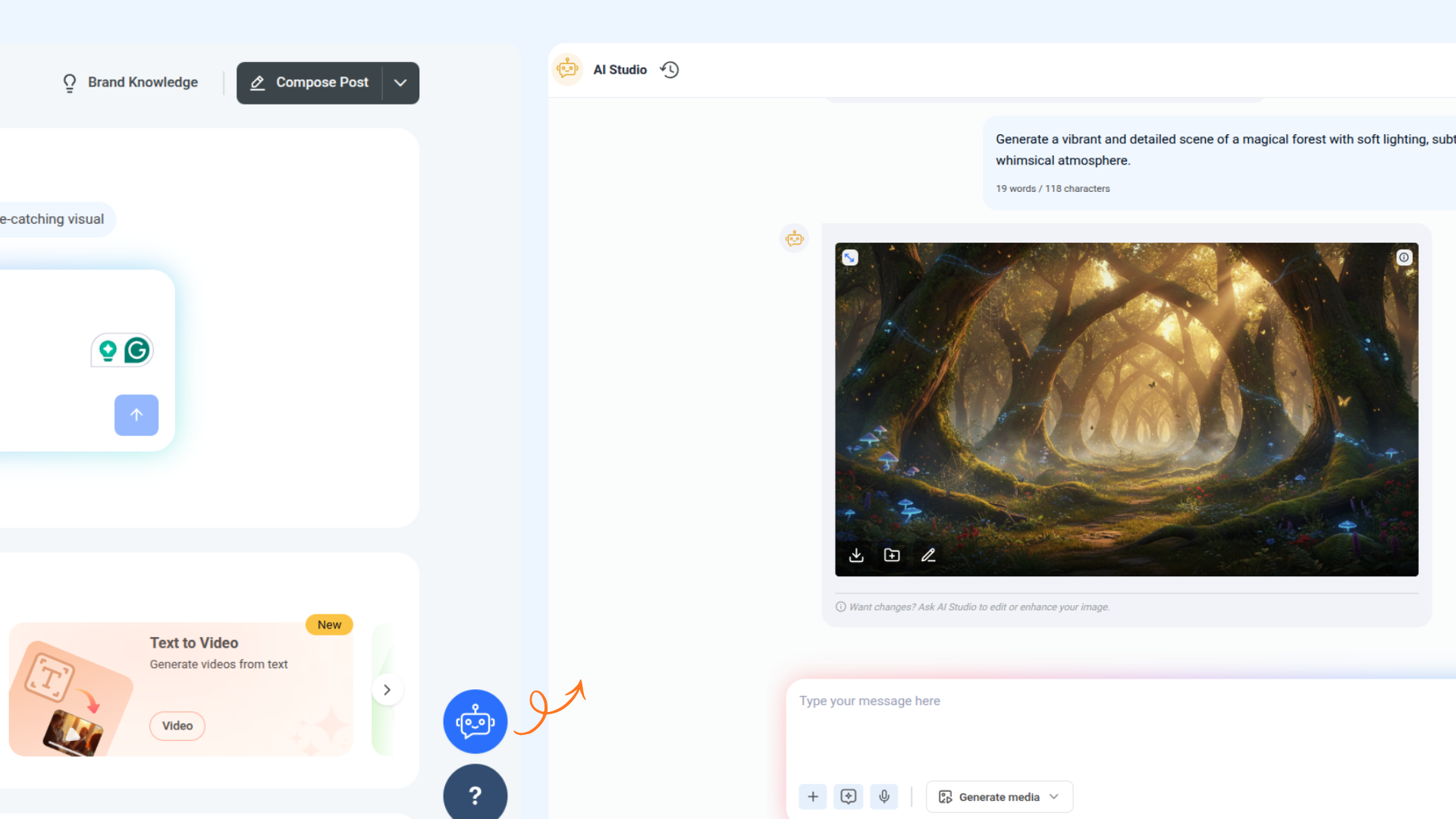Open the blue AI Studio robot button
The width and height of the screenshot is (1456, 819).
475,721
